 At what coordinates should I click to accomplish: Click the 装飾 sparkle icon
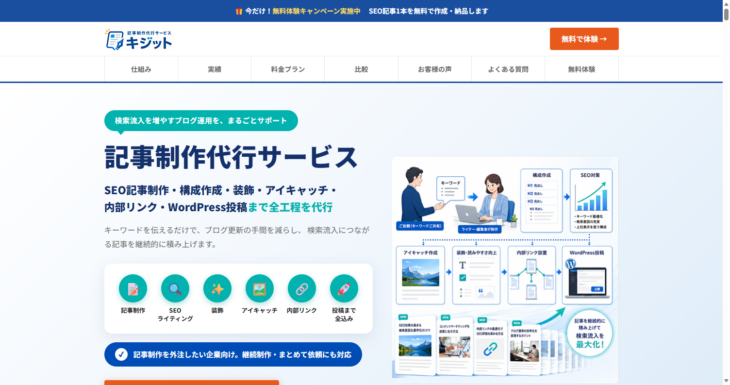tap(217, 289)
